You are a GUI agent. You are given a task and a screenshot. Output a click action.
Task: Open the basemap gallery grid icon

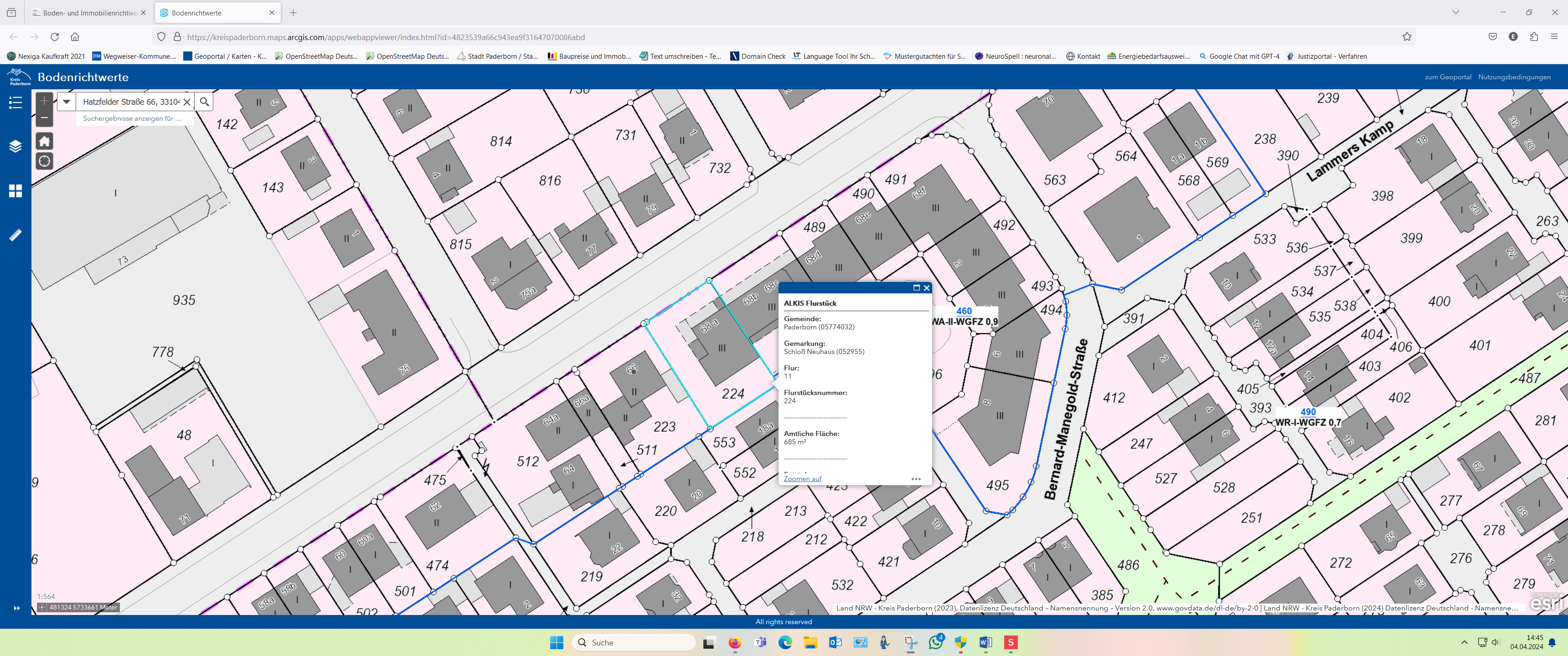(x=15, y=190)
